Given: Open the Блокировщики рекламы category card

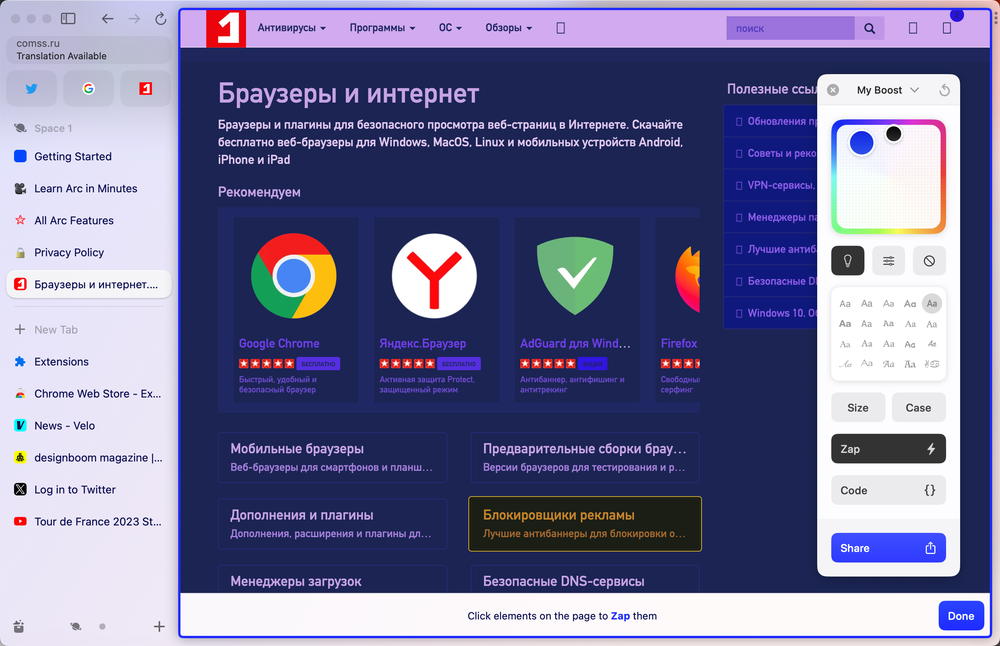Looking at the screenshot, I should (585, 524).
